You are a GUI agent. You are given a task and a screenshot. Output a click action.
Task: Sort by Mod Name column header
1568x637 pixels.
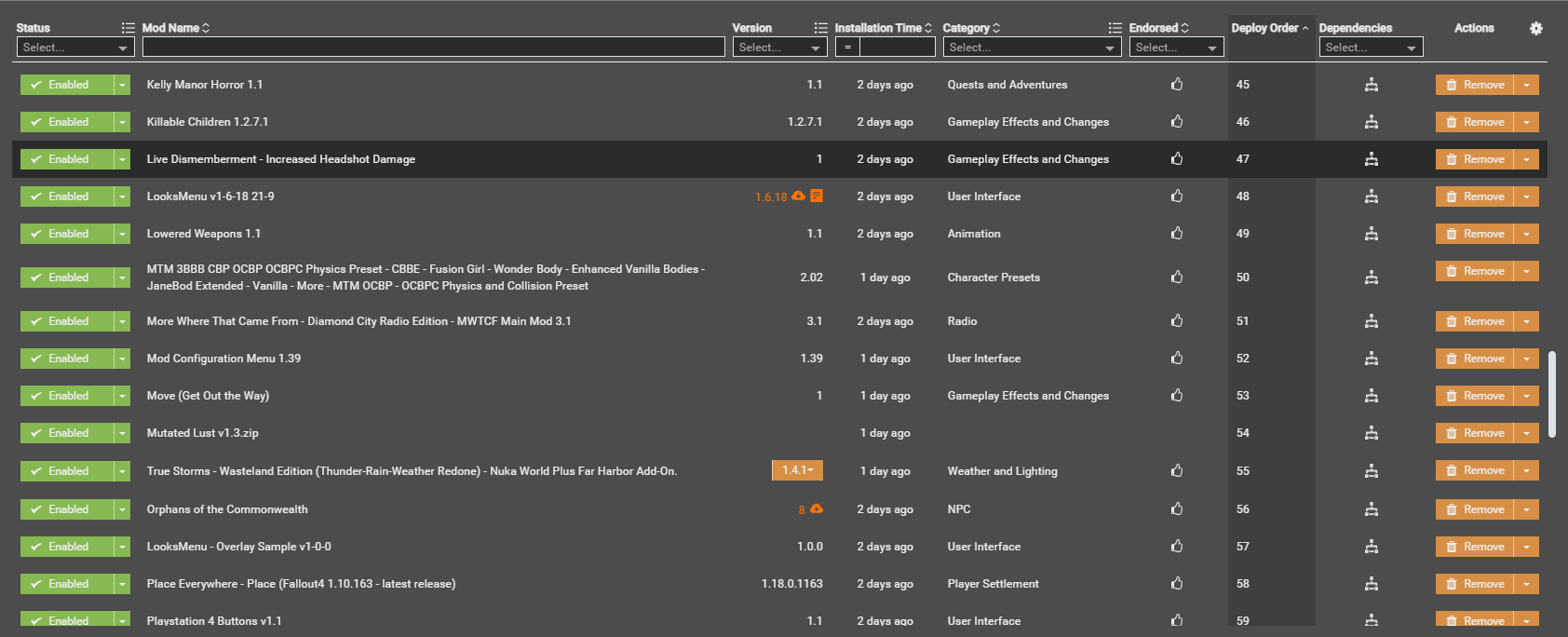pyautogui.click(x=176, y=28)
